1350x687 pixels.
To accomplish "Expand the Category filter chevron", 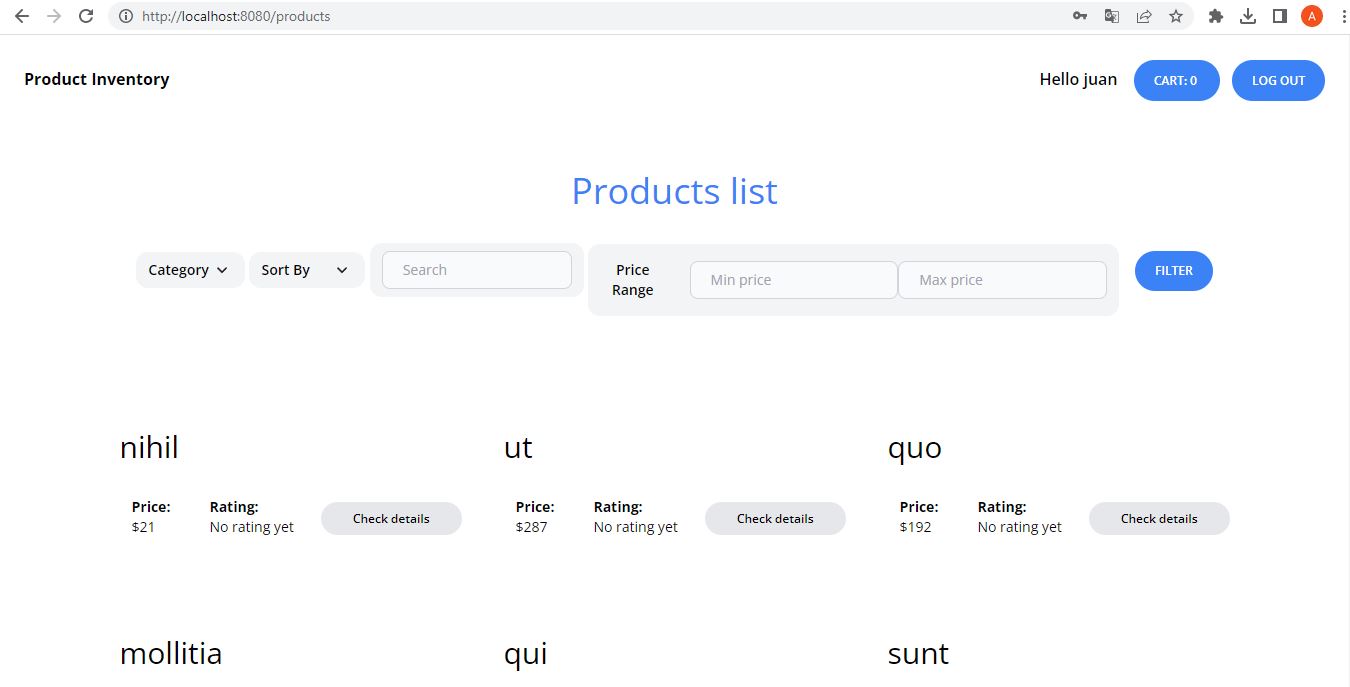I will [x=224, y=270].
